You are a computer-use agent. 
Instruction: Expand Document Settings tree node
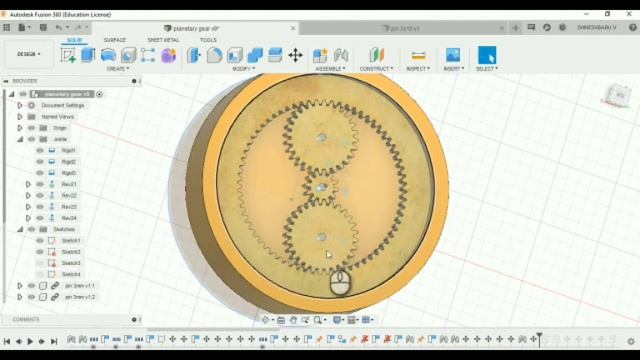[x=20, y=105]
